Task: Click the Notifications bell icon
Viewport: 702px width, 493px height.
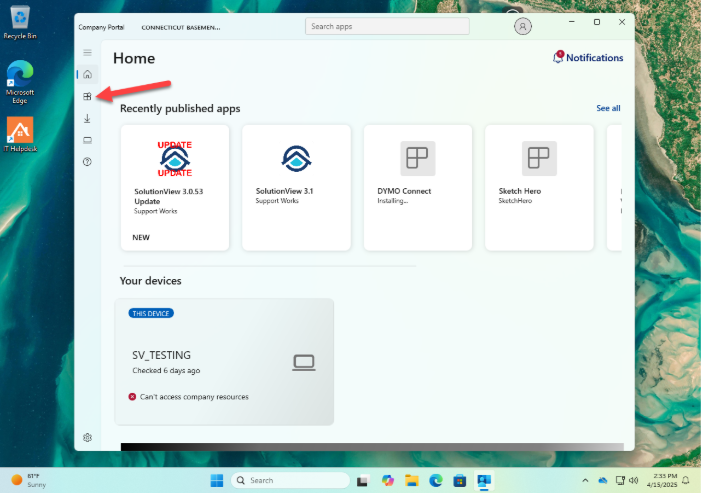Action: tap(558, 57)
